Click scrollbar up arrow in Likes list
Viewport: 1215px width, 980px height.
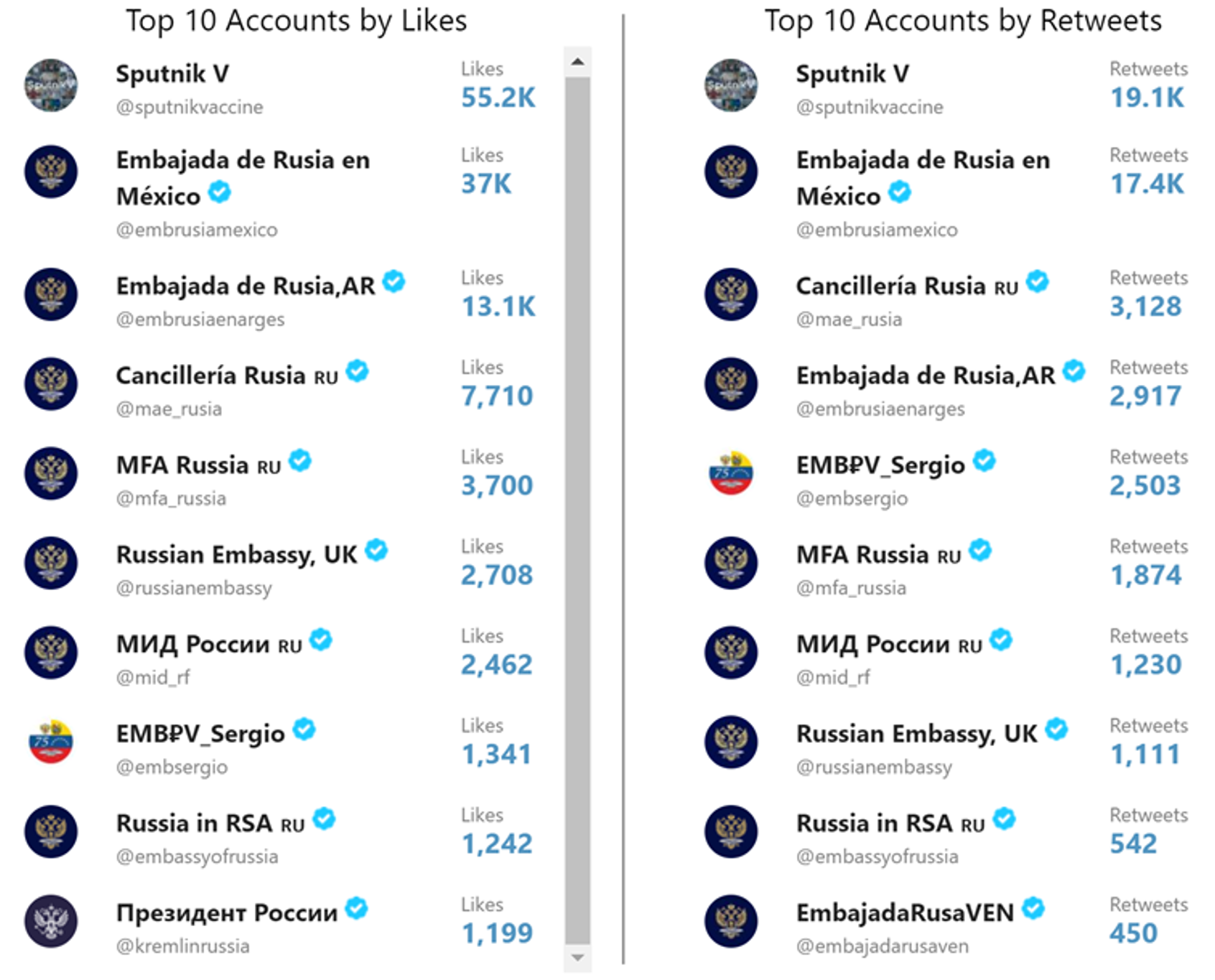click(577, 62)
